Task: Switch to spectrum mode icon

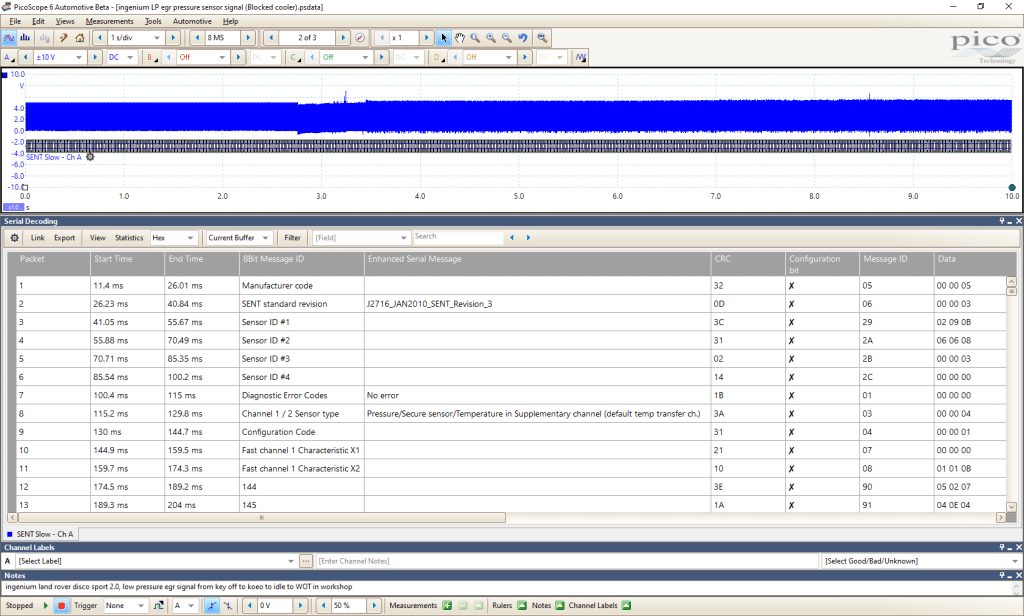Action: (25, 38)
